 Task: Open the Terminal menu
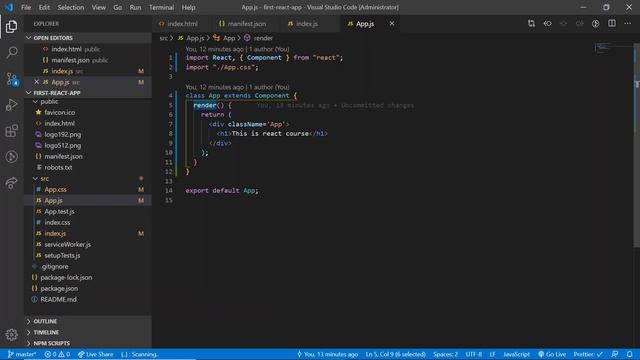pos(161,7)
